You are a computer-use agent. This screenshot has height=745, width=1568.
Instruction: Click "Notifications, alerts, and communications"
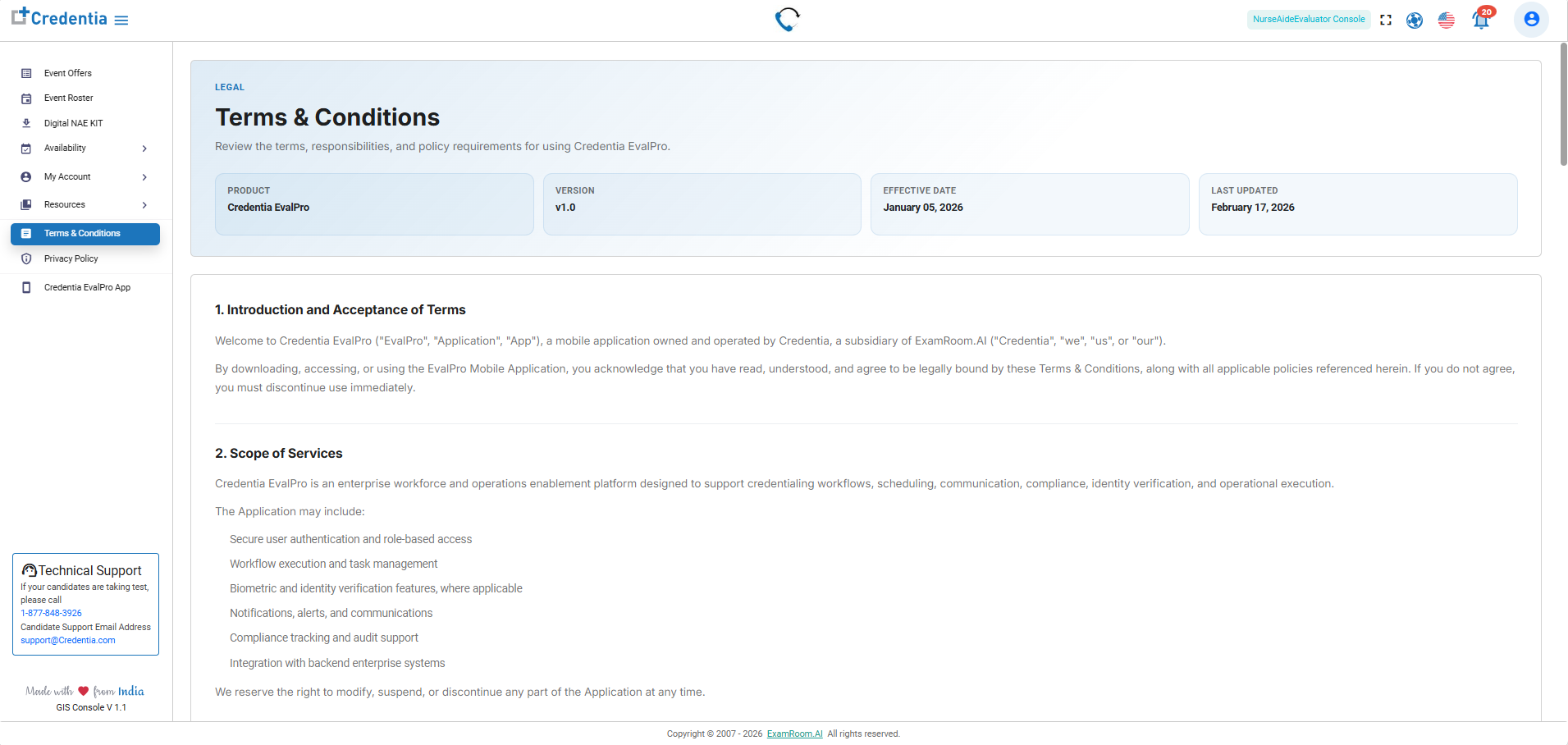[x=331, y=613]
